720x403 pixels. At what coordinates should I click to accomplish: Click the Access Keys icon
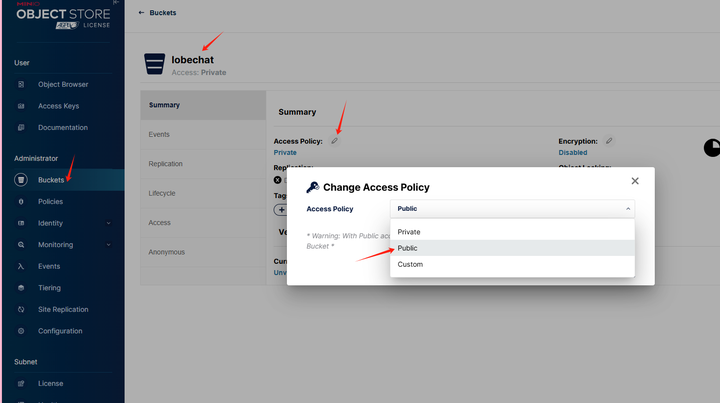point(21,106)
